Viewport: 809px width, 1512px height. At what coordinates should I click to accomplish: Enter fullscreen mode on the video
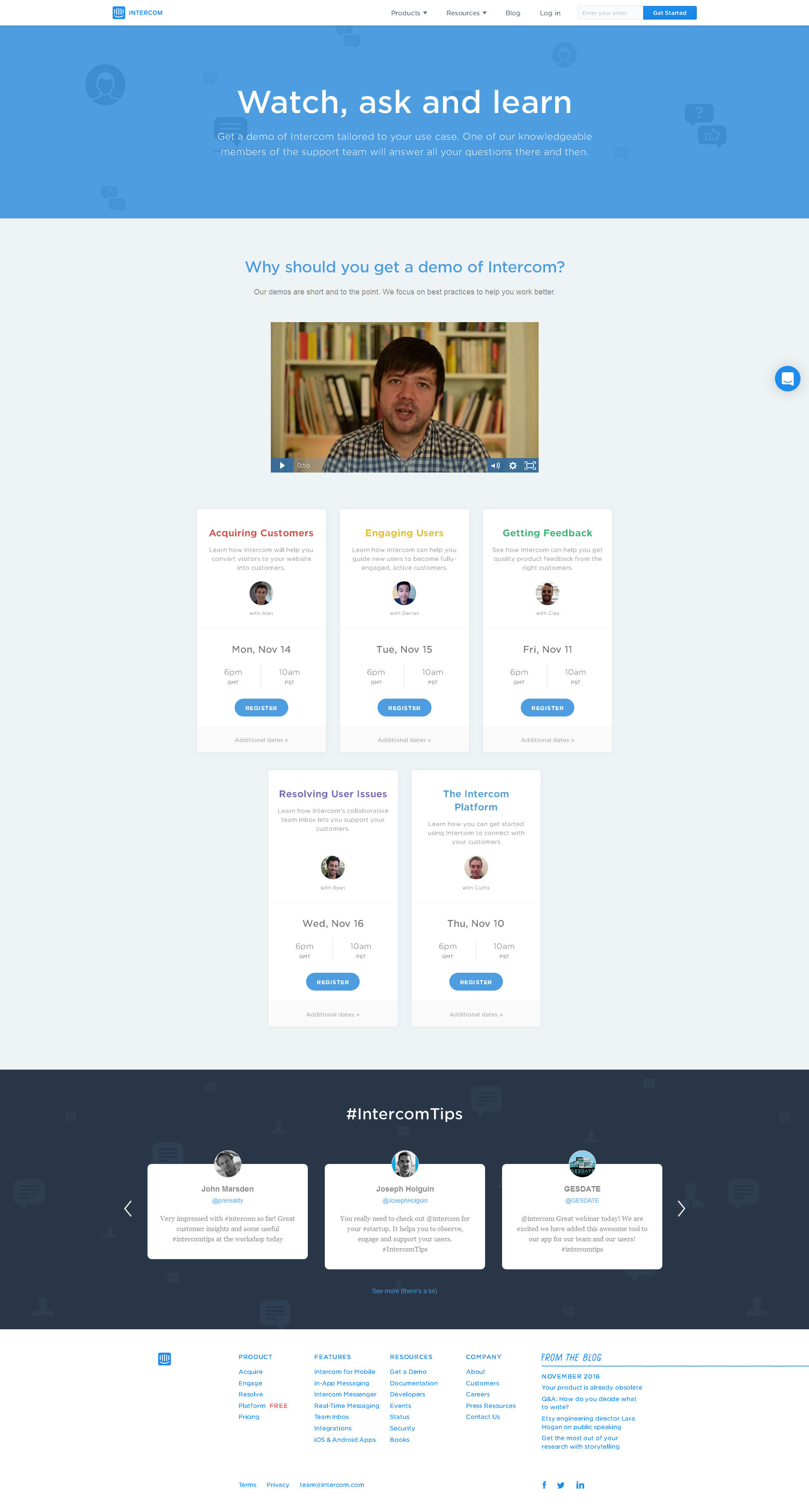click(530, 465)
